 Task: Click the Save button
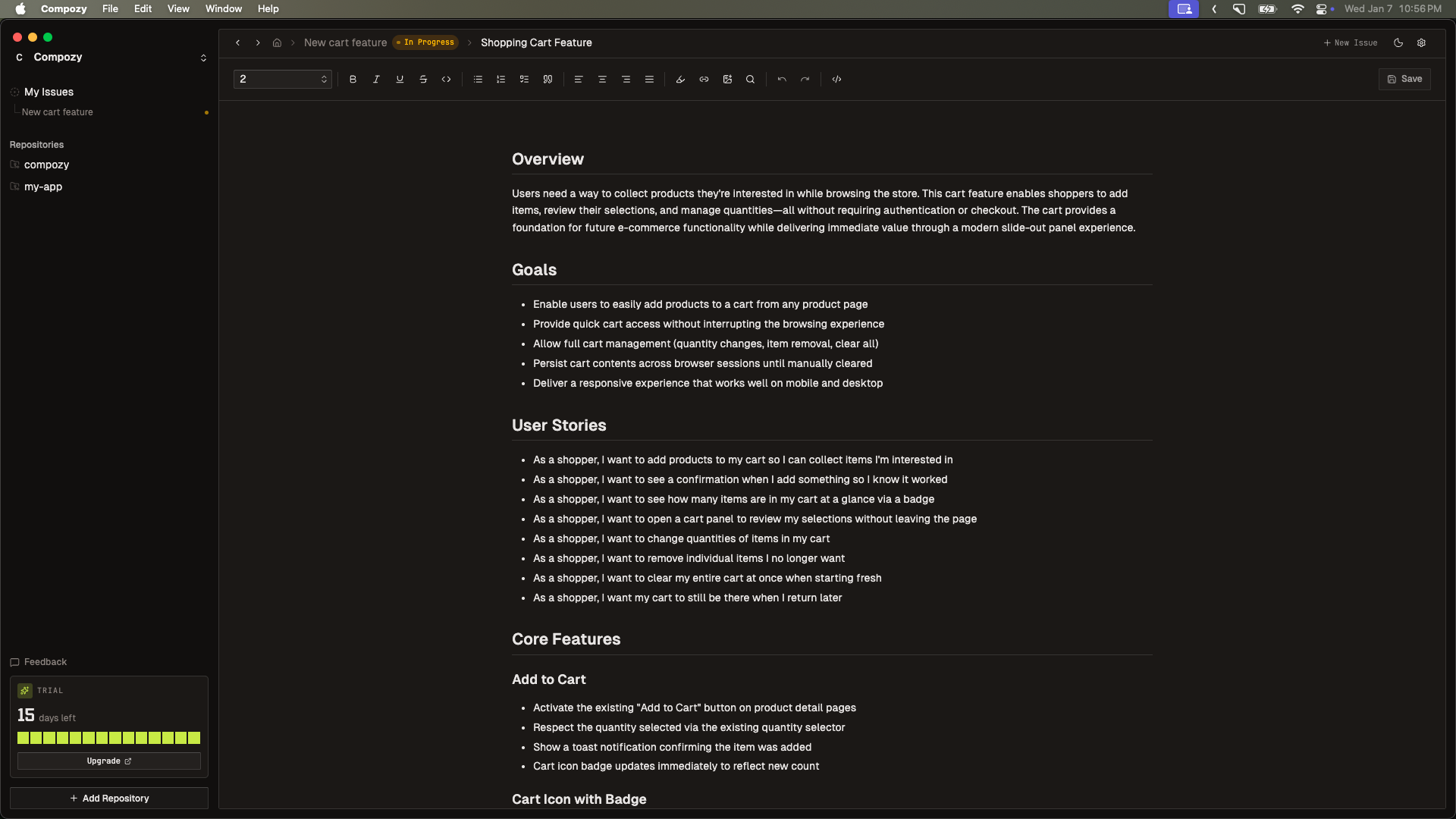1404,79
